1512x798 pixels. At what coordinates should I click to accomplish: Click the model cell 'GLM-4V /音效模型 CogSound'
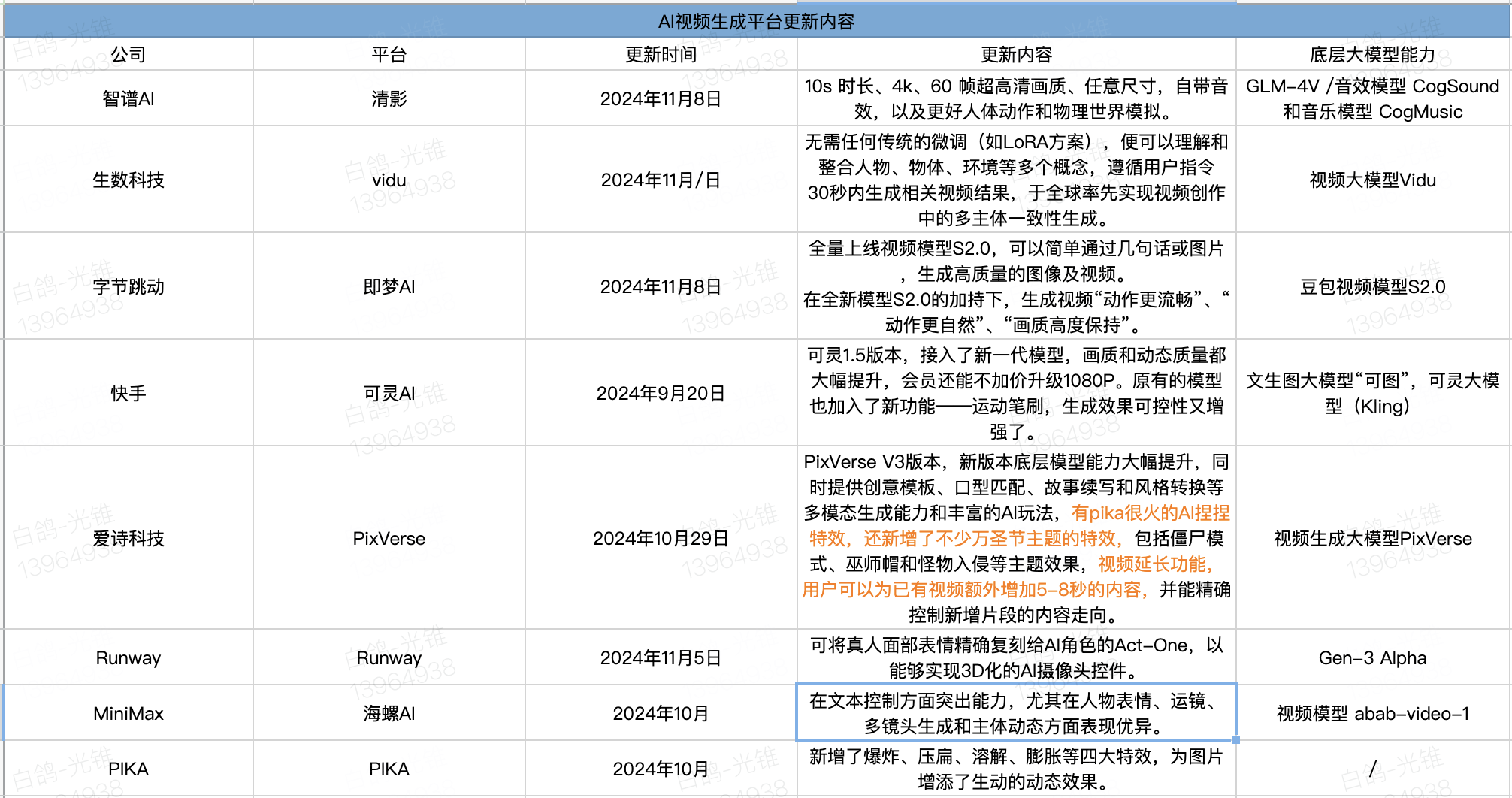tap(1373, 98)
